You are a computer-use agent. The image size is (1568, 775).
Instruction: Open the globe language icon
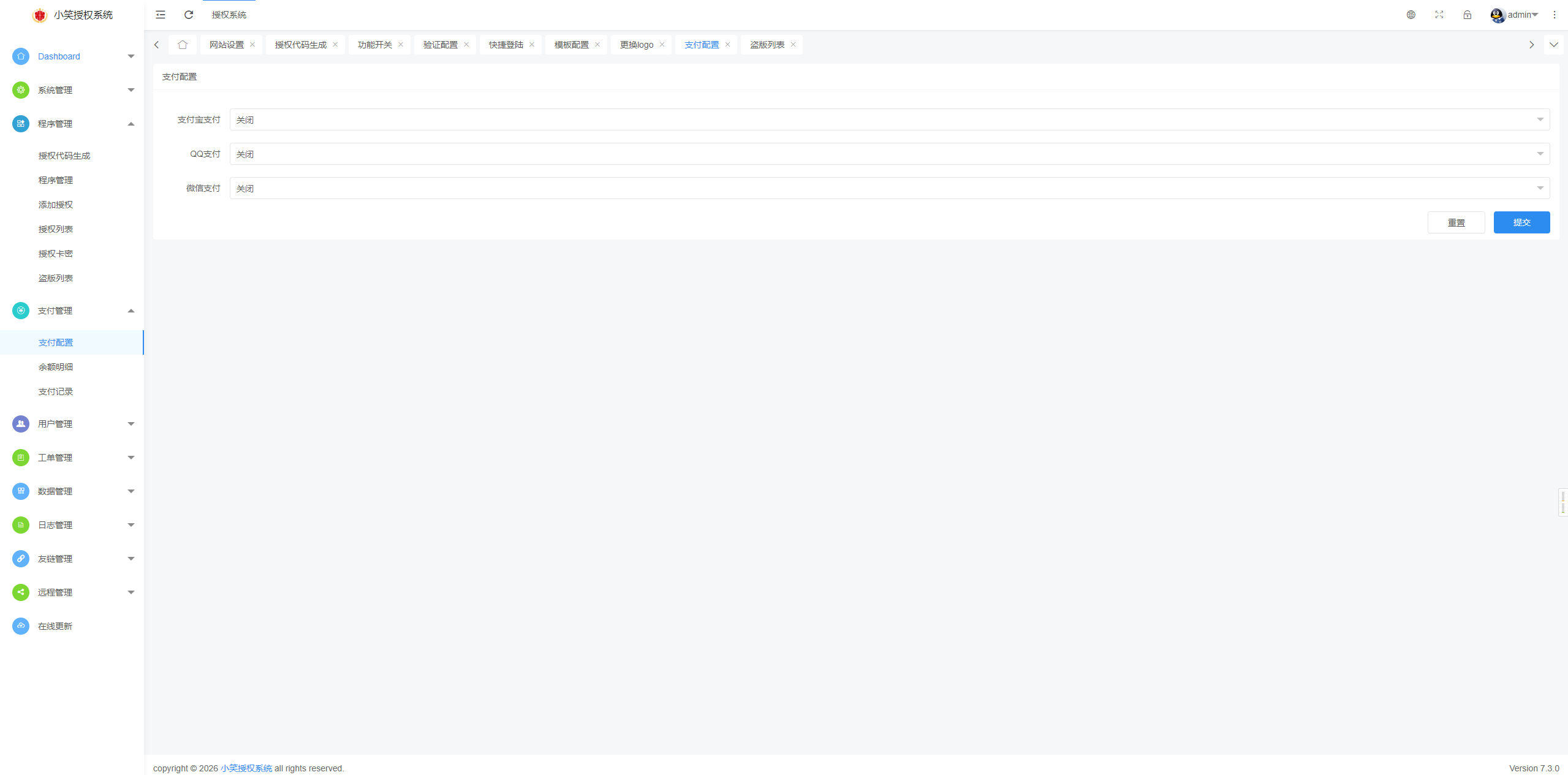(1411, 15)
